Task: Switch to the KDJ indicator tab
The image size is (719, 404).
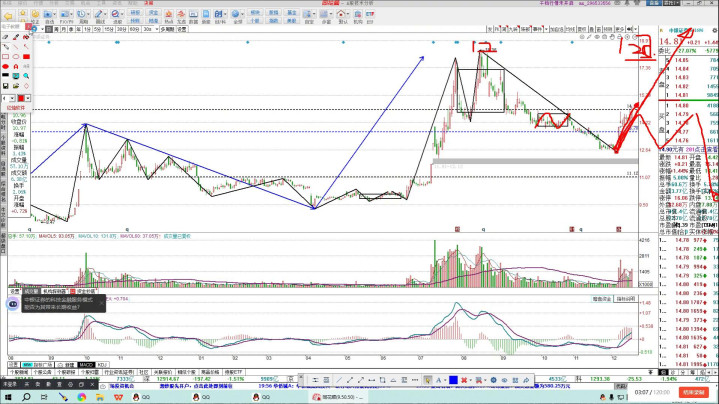Action: tap(101, 364)
